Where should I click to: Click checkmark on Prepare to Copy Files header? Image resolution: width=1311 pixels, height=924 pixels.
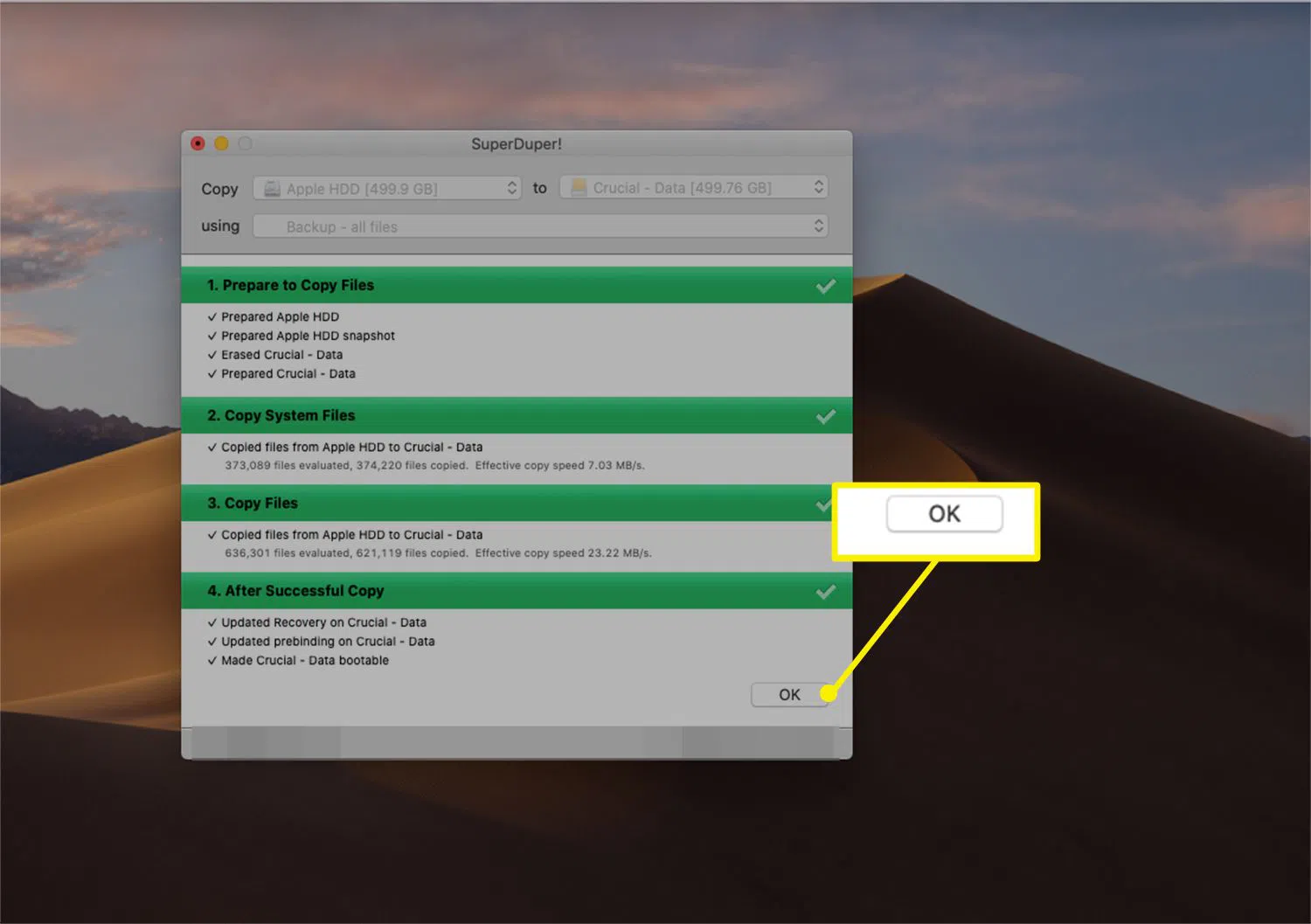[x=825, y=286]
